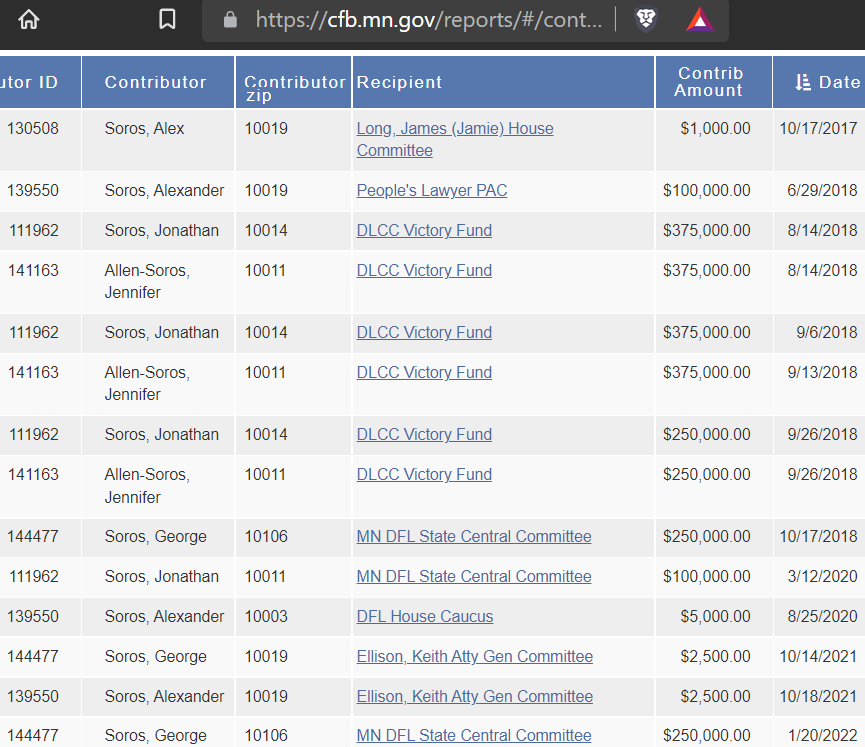Open DLCC Victory Fund link for Soros, Jonathan on 9/26/2018
The image size is (865, 747).
(x=424, y=434)
